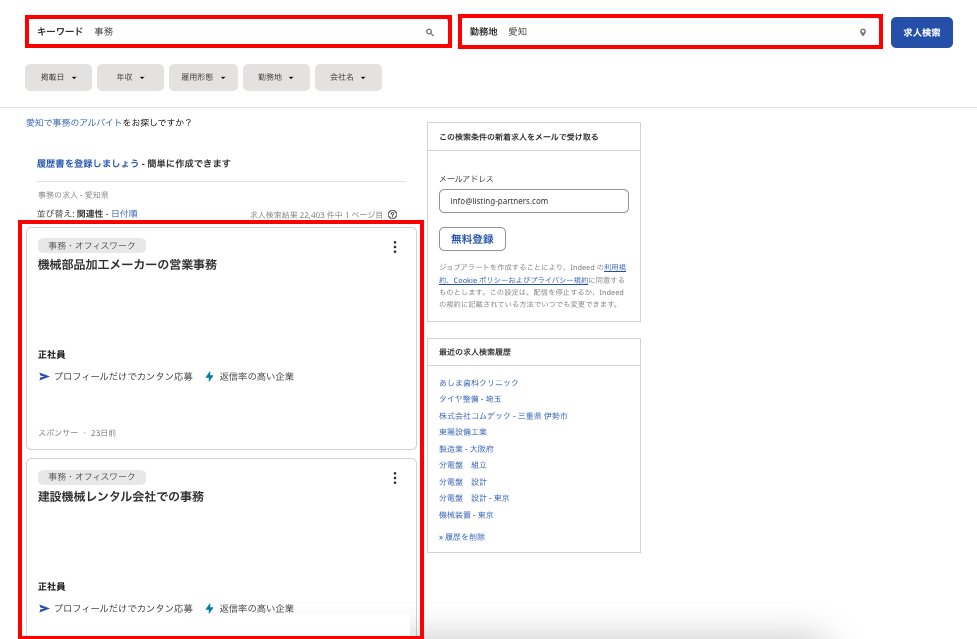Open the 雇用形態 filter dropdown
977x639 pixels.
(202, 77)
